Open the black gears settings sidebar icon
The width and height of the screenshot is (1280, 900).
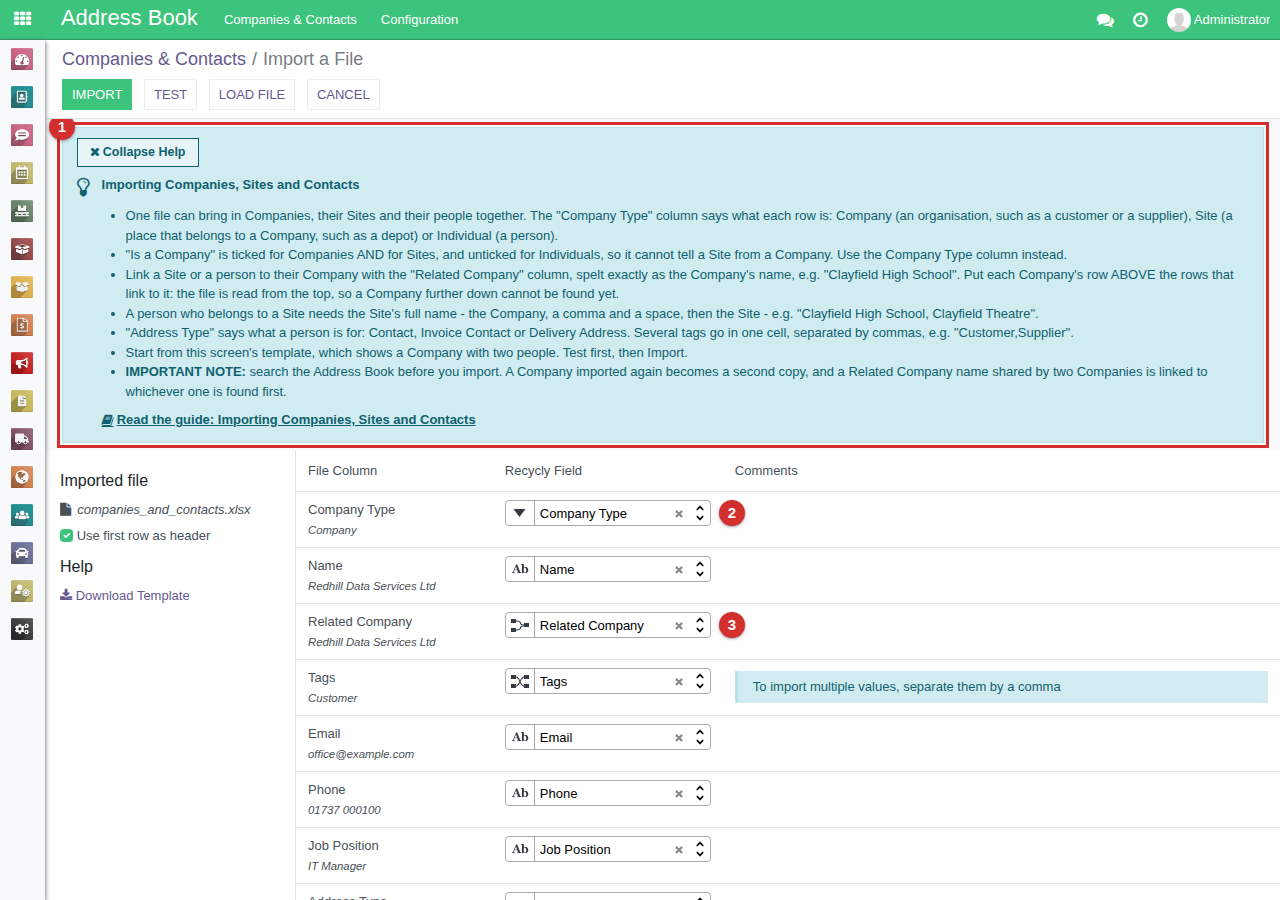tap(22, 629)
